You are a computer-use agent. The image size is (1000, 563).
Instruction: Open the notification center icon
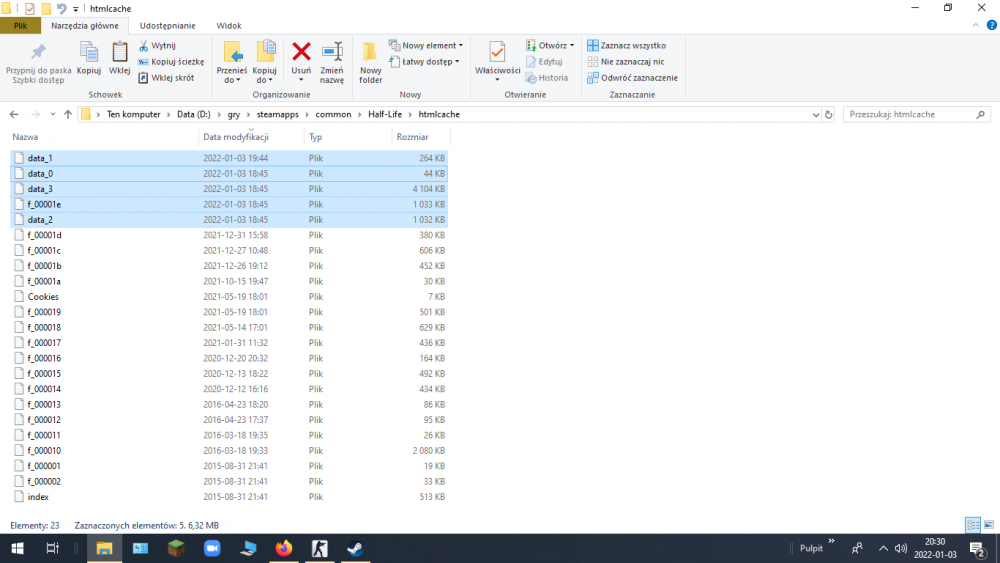coord(977,548)
